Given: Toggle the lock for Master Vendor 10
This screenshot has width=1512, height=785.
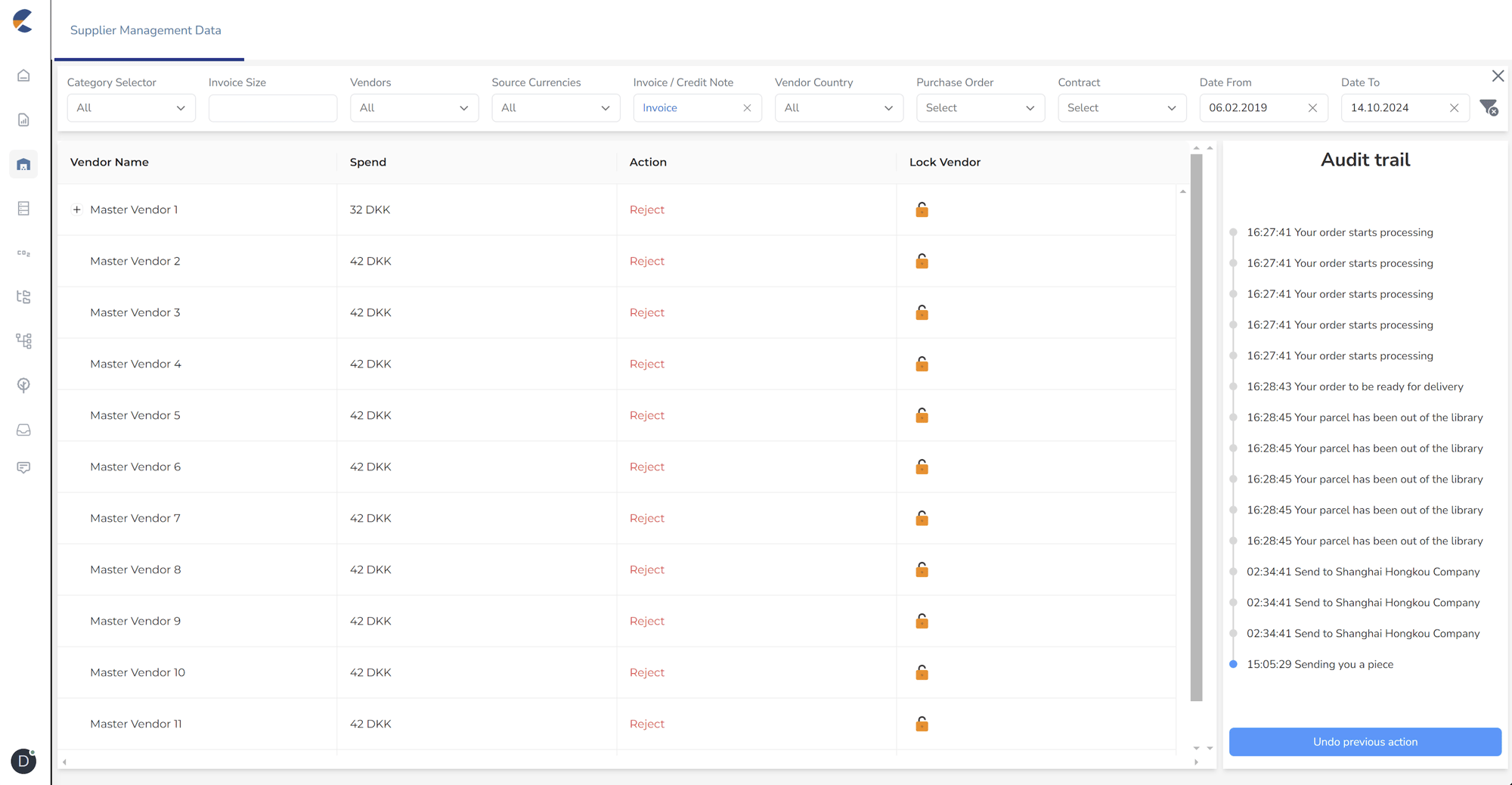Looking at the screenshot, I should point(921,672).
